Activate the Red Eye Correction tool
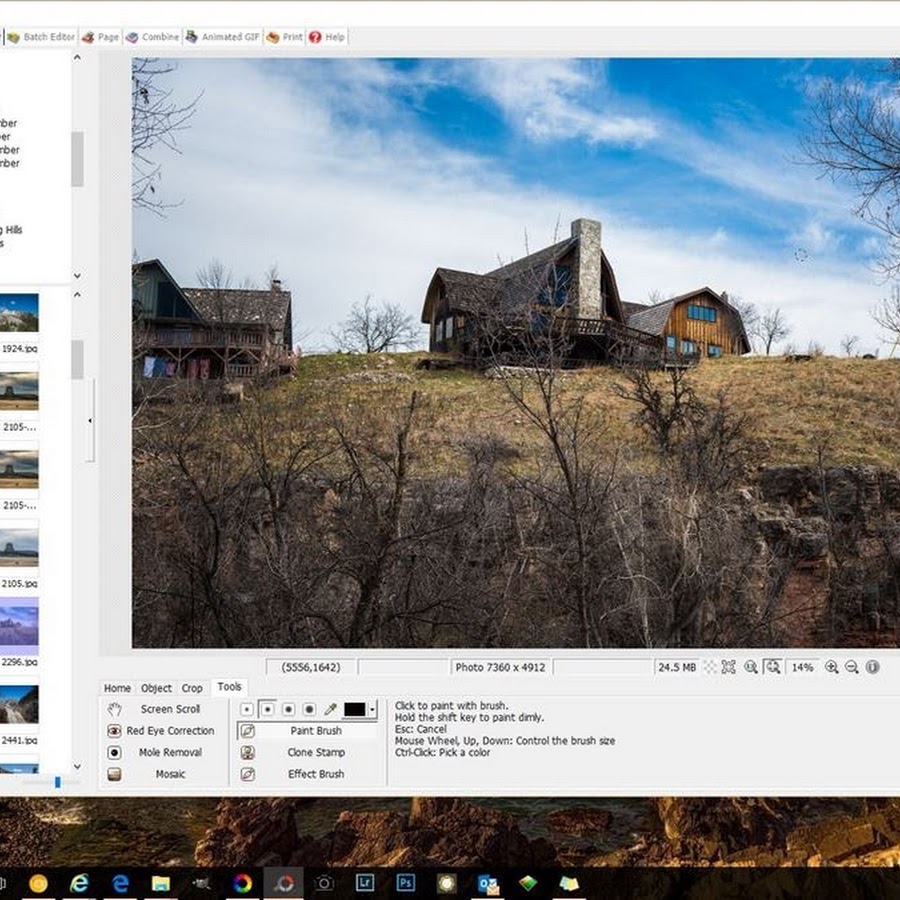 click(x=160, y=731)
